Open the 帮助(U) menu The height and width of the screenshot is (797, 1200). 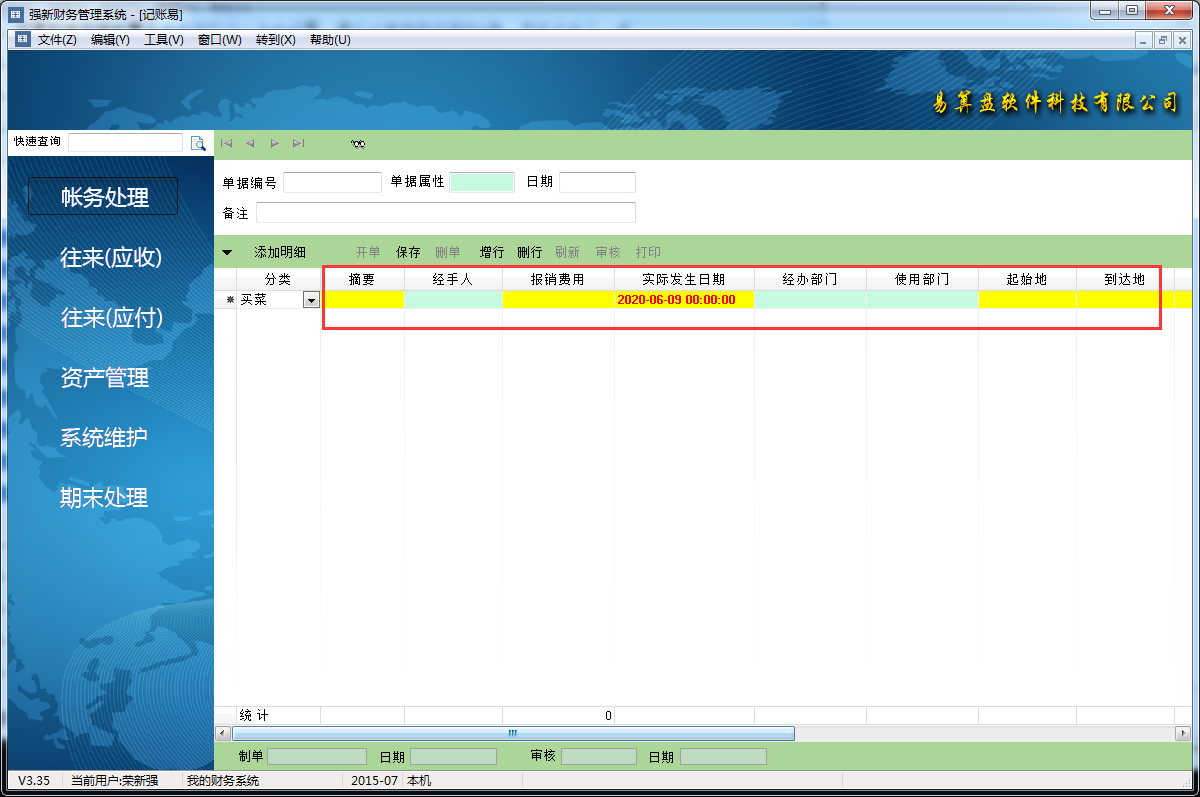click(x=330, y=40)
